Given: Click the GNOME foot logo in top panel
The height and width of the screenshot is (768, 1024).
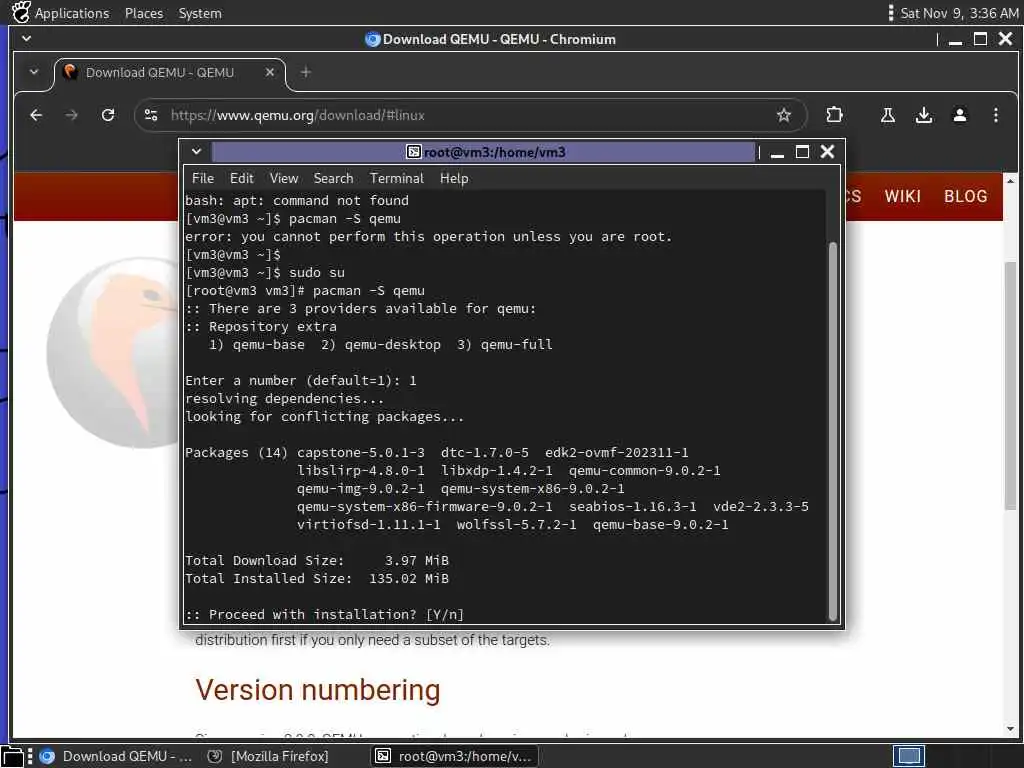Looking at the screenshot, I should click(x=20, y=12).
